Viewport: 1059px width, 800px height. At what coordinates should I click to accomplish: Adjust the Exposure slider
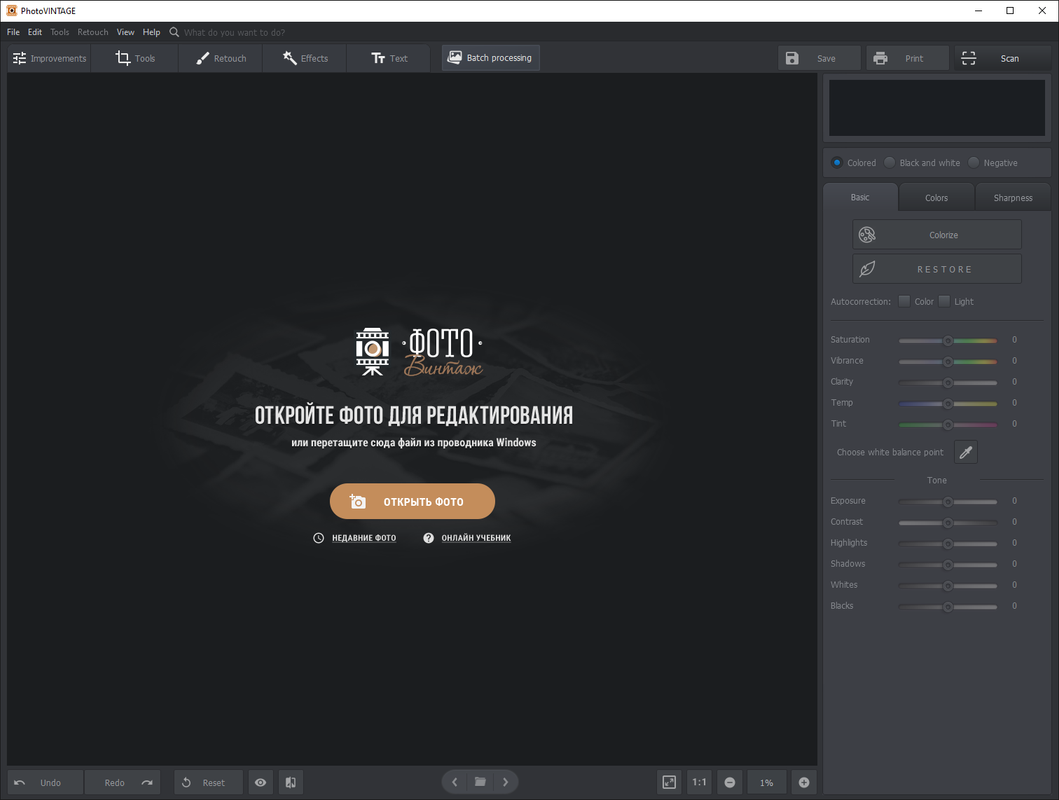[948, 502]
